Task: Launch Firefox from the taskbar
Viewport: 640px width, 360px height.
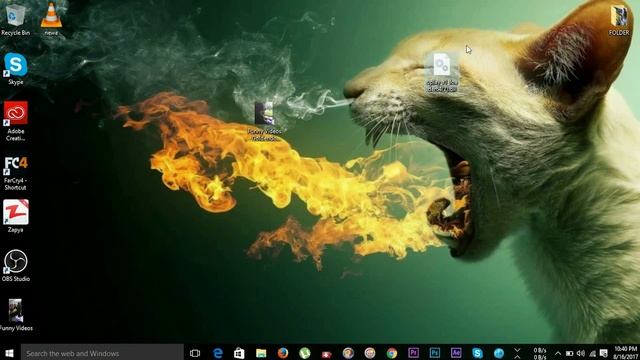Action: coord(282,353)
